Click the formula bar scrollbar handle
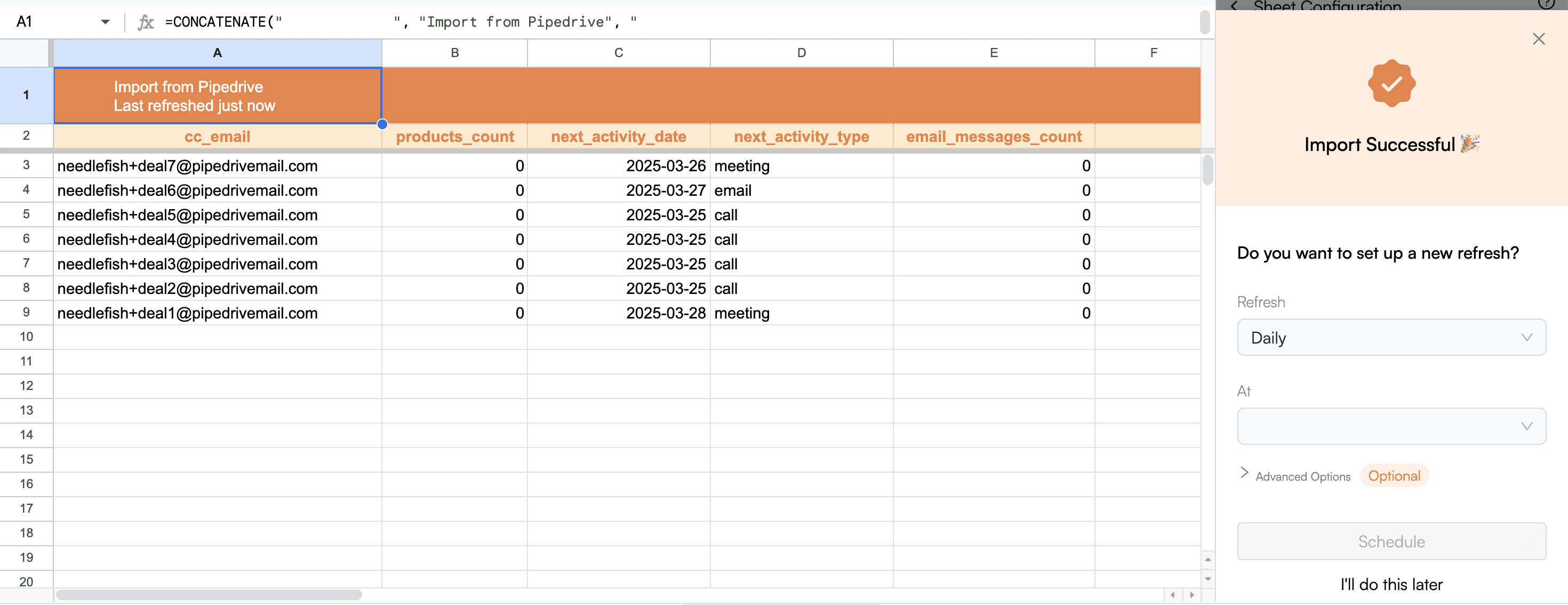The height and width of the screenshot is (605, 1568). pyautogui.click(x=1205, y=22)
